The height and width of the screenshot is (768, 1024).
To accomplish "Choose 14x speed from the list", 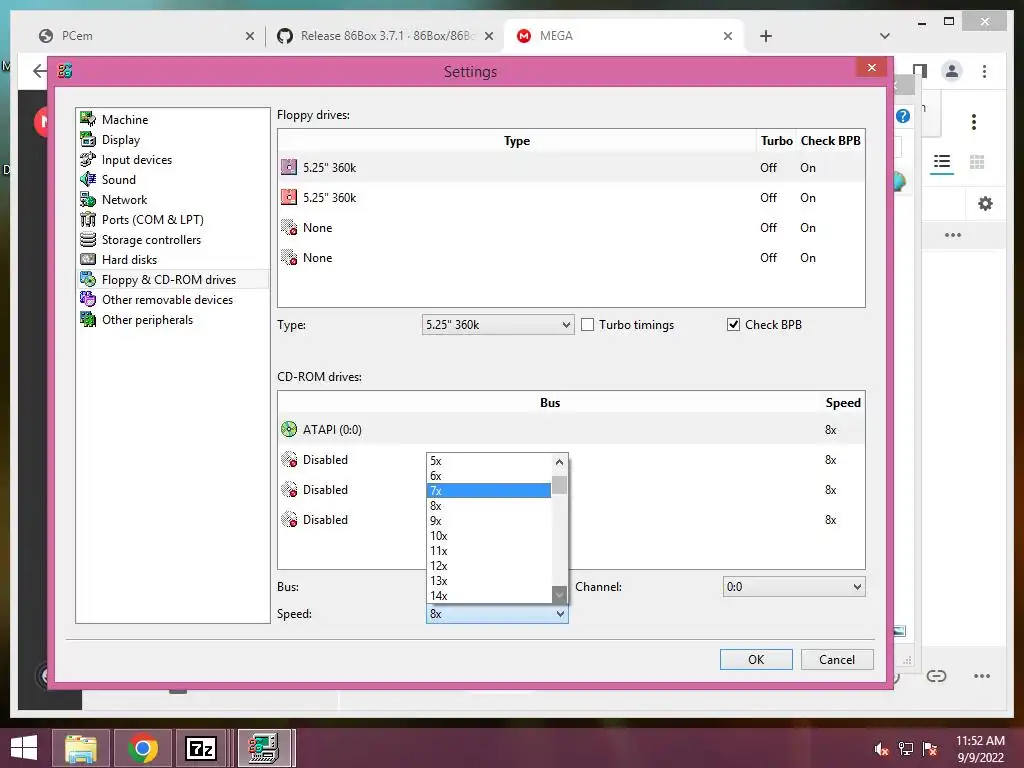I will tap(489, 596).
